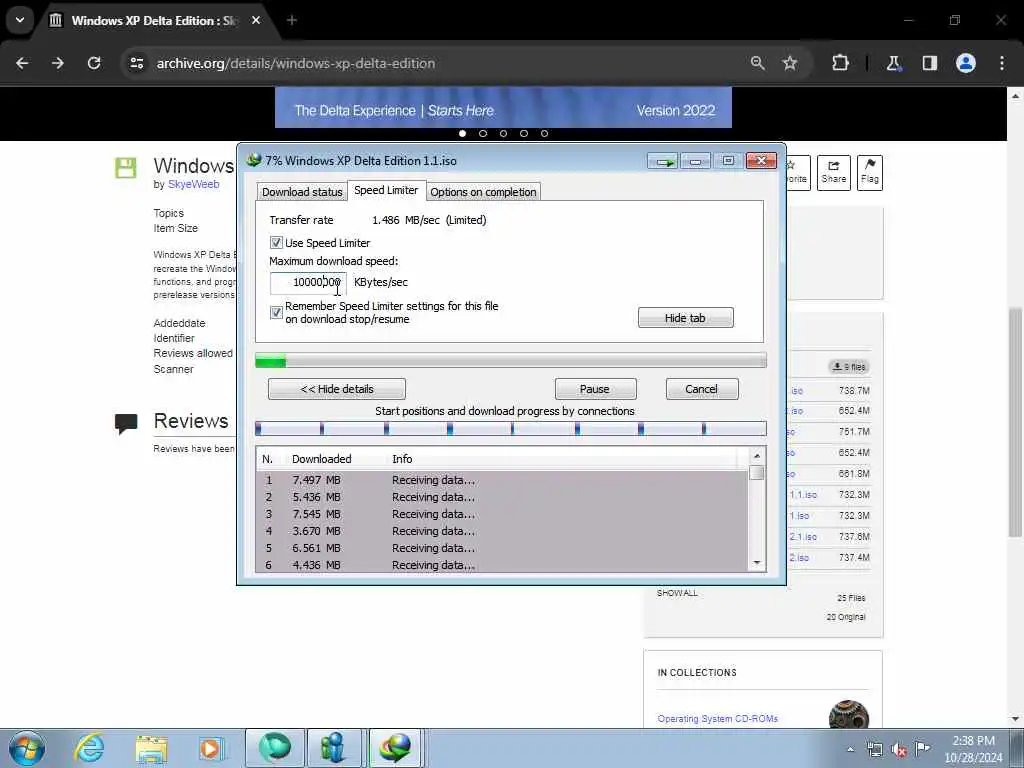Launch Internet Explorer from taskbar

point(89,748)
